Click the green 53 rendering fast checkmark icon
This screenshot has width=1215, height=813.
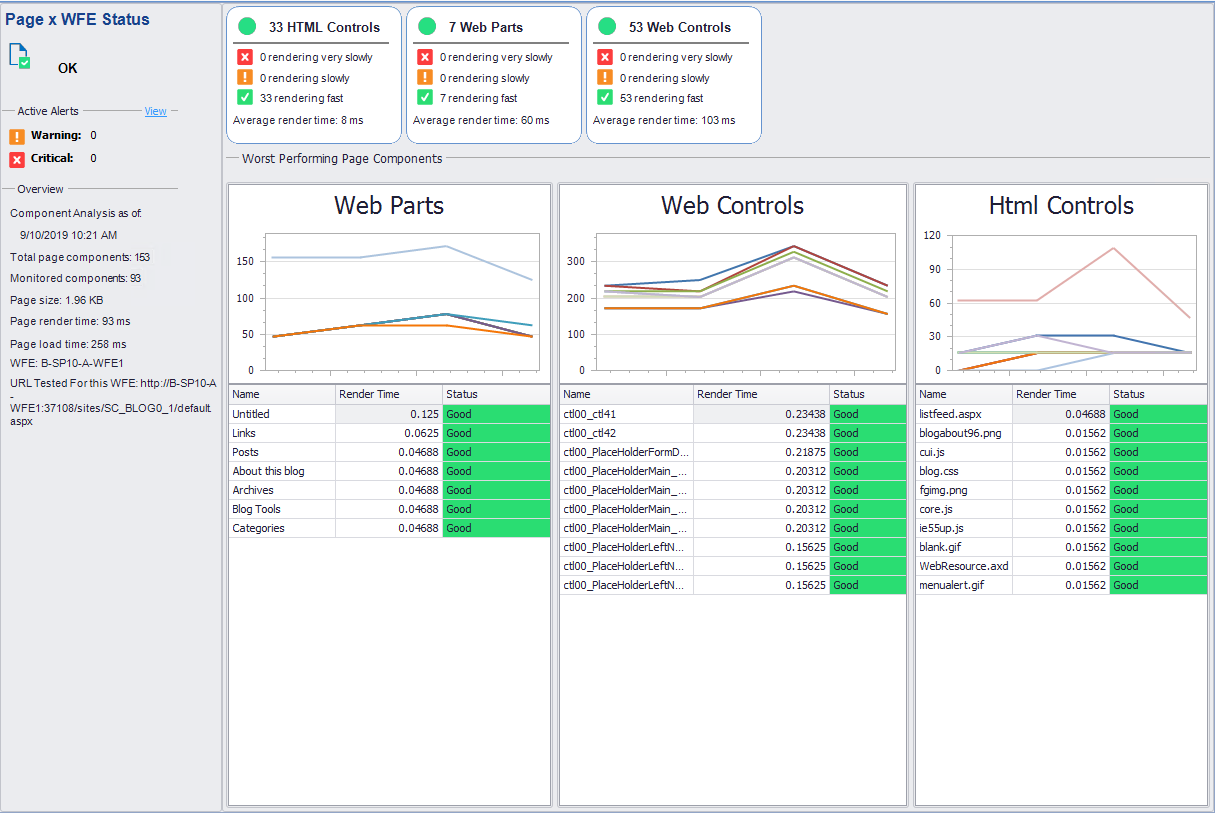pyautogui.click(x=605, y=98)
